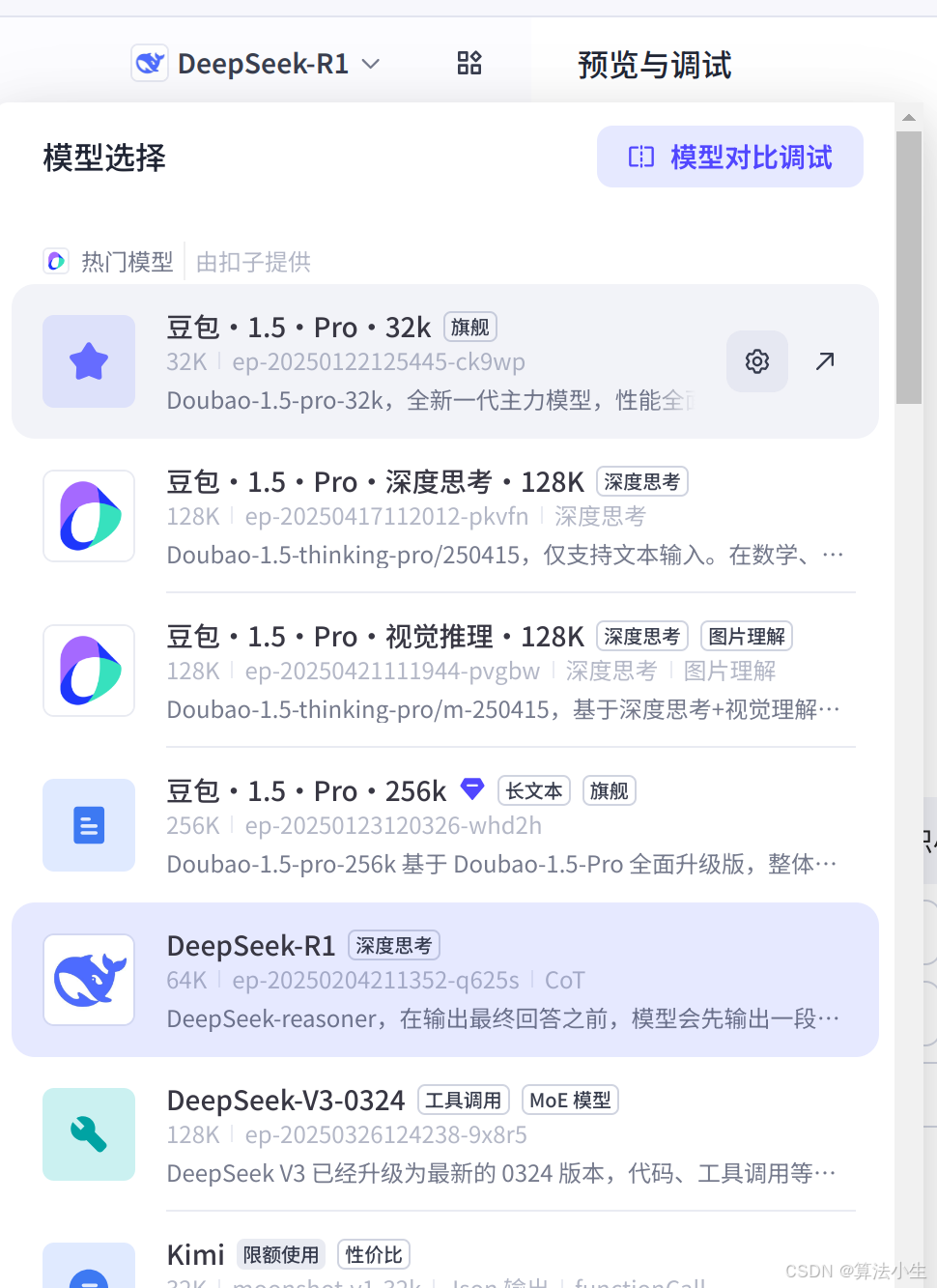Click the star icon of 豆包 1.5 Pro 32k
Image resolution: width=937 pixels, height=1288 pixels.
[89, 361]
